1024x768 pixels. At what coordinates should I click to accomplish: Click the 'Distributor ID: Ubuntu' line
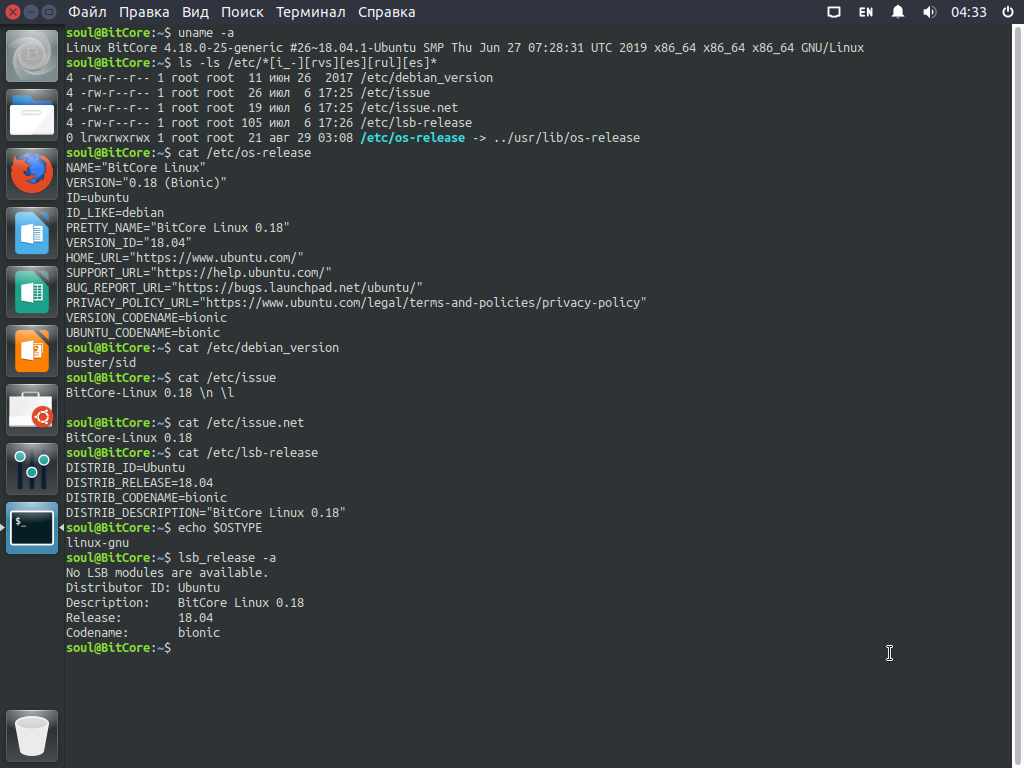click(143, 588)
